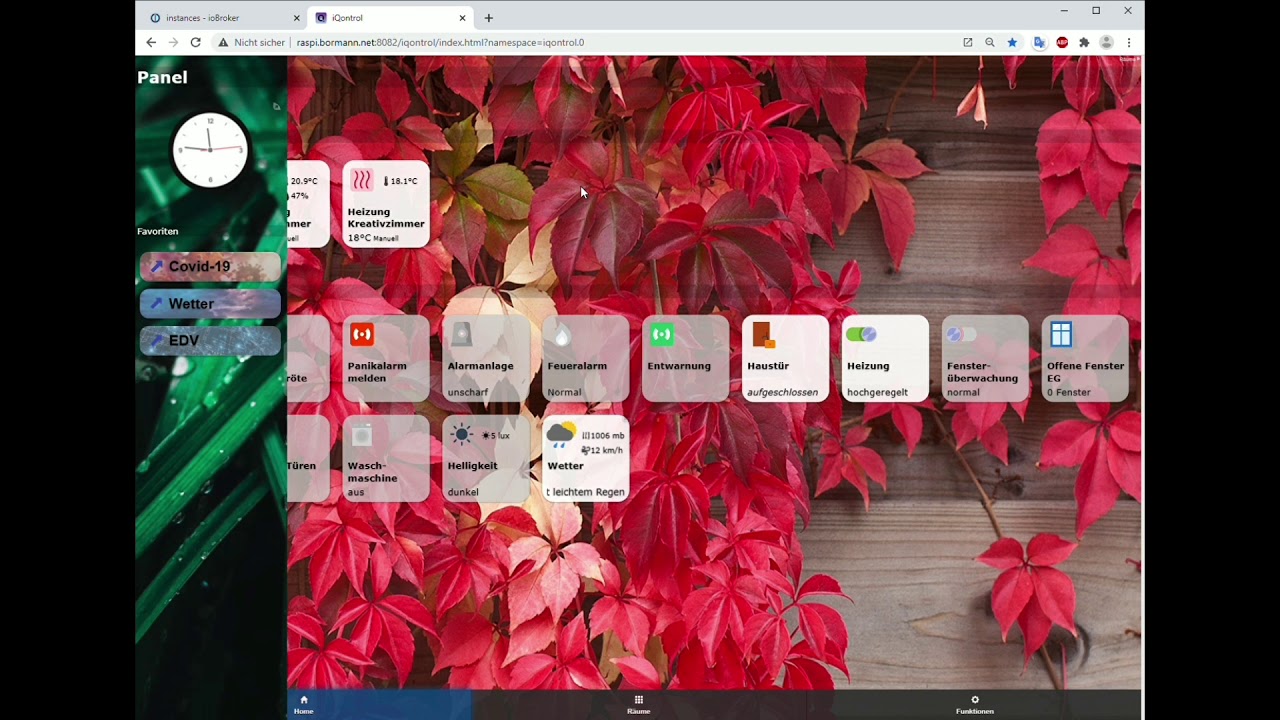Open the Wetter favorite in the panel
The image size is (1280, 720).
point(210,303)
